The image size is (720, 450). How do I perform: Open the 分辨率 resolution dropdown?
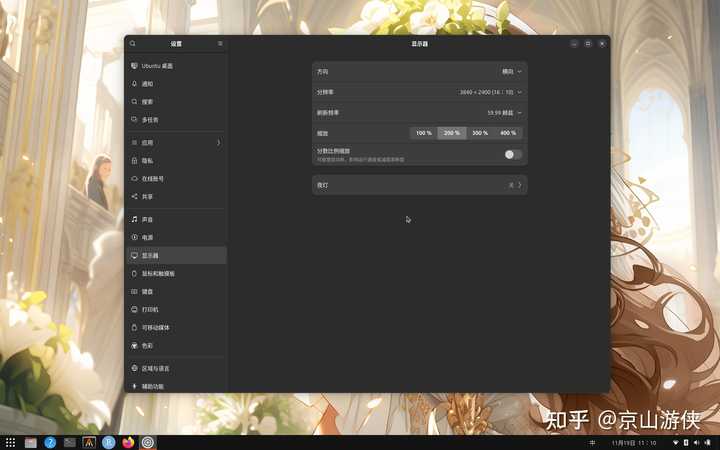tap(420, 92)
